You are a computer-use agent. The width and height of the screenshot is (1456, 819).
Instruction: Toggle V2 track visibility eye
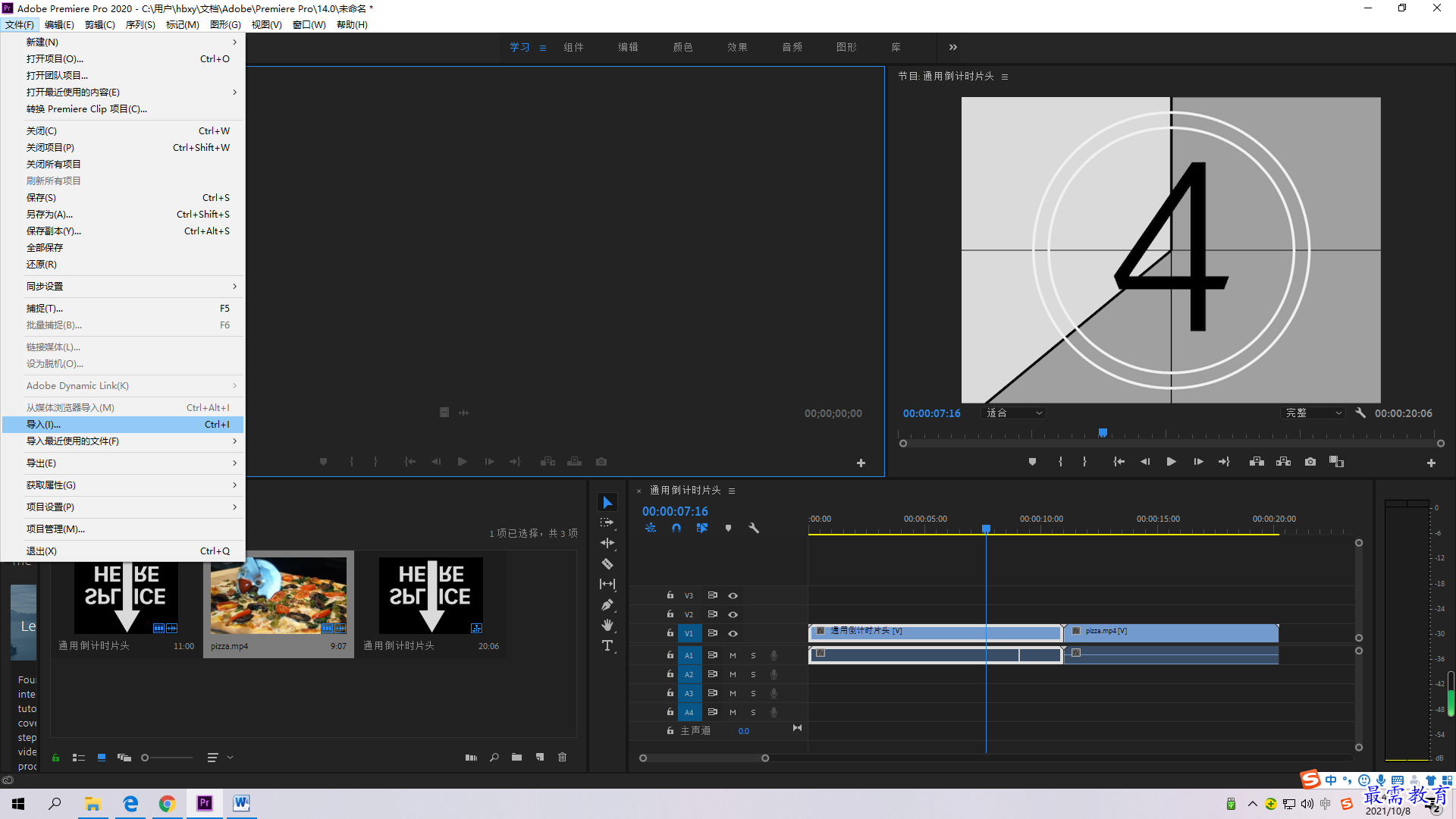(733, 614)
